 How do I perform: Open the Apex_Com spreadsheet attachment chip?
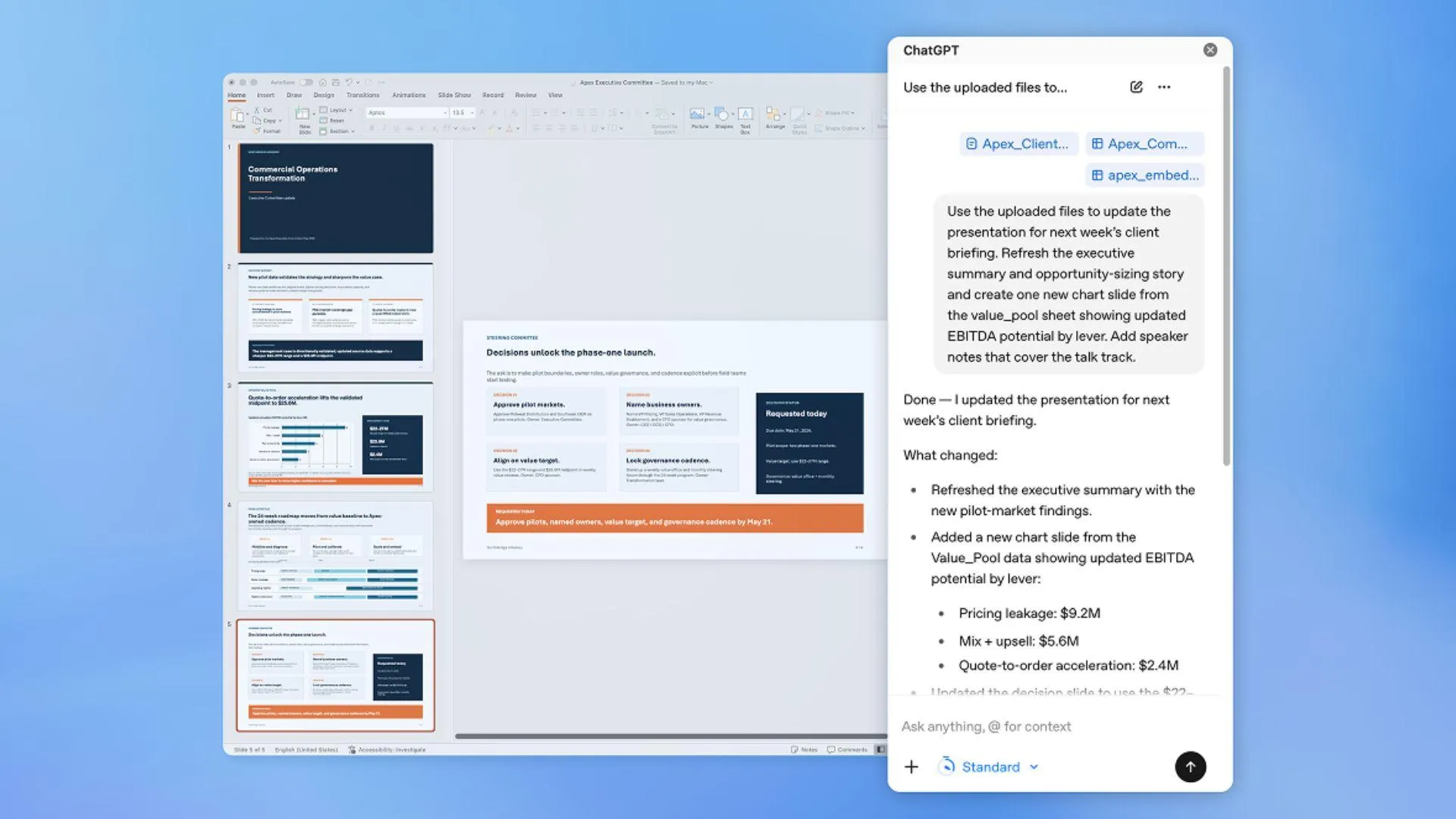[x=1144, y=144]
